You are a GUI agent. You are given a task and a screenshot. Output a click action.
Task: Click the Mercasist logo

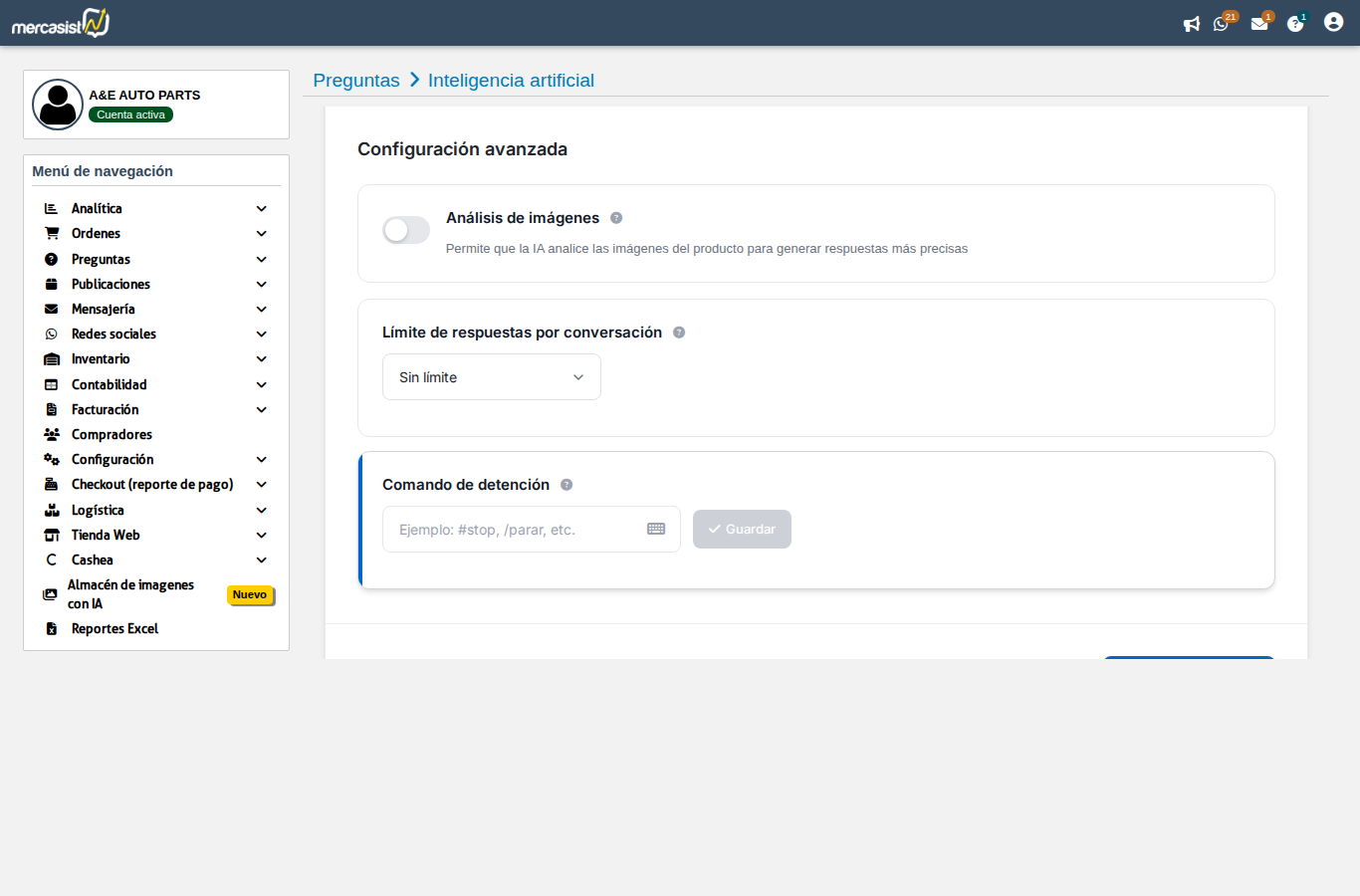pyautogui.click(x=61, y=23)
